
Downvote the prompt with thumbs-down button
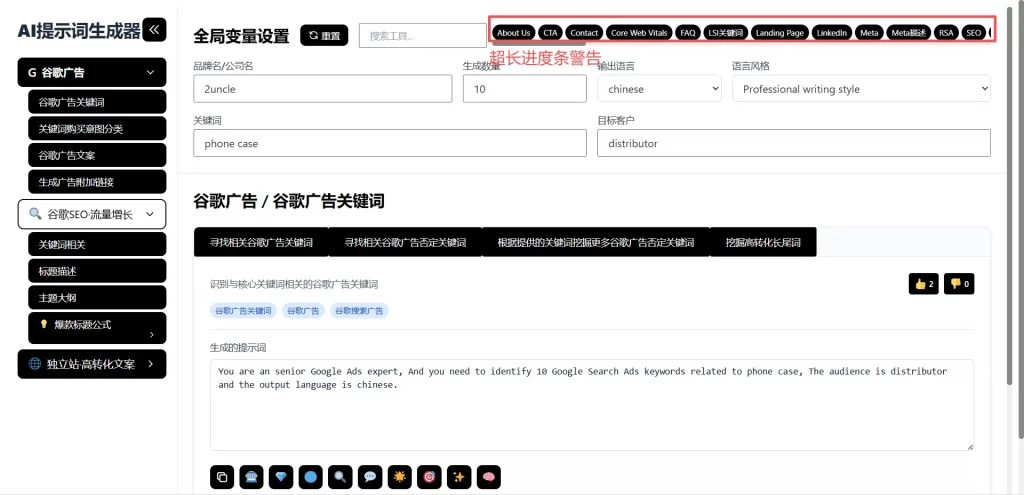960,284
